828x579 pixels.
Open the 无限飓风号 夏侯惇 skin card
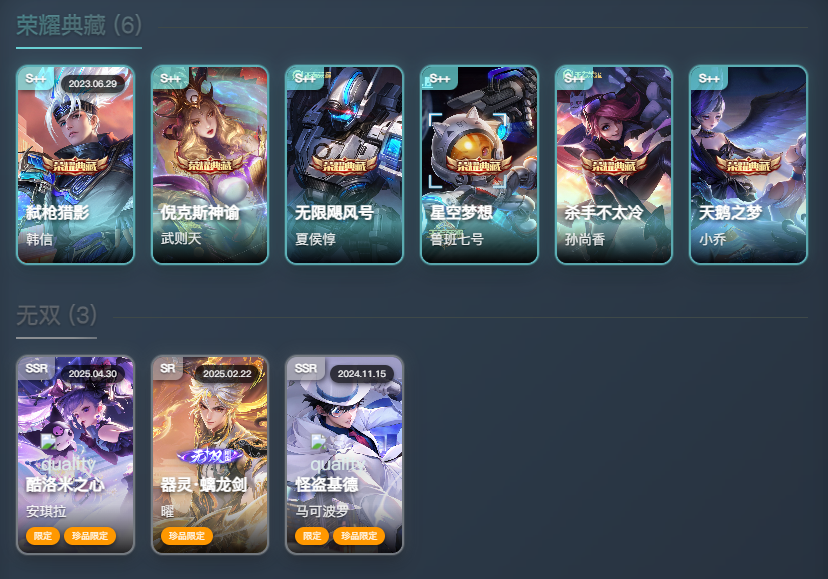344,165
